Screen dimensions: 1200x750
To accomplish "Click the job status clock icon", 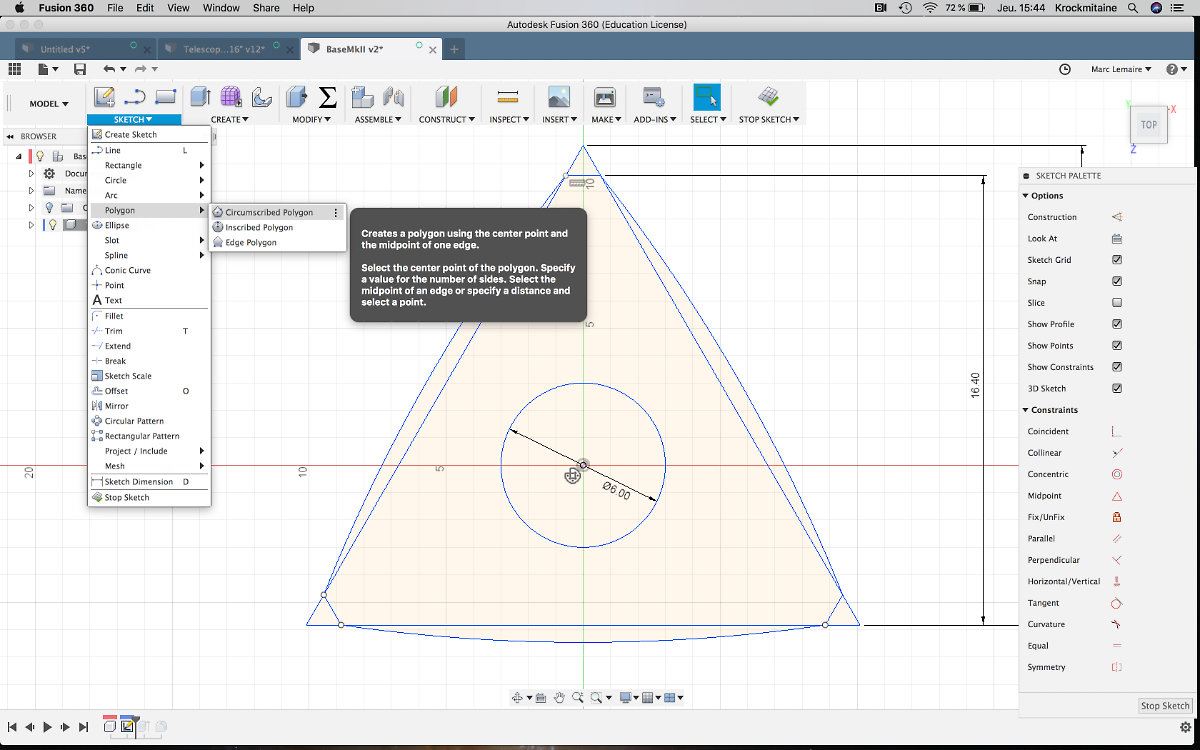I will click(x=1065, y=69).
